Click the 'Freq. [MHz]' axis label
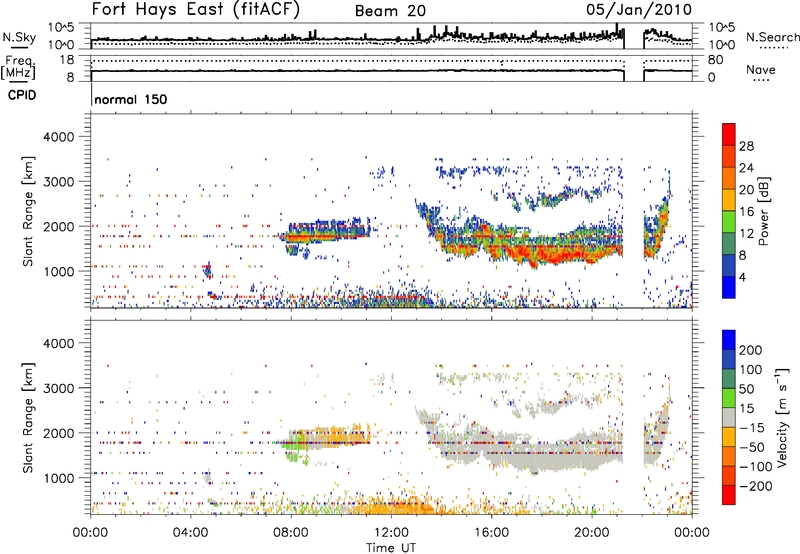 pyautogui.click(x=18, y=68)
